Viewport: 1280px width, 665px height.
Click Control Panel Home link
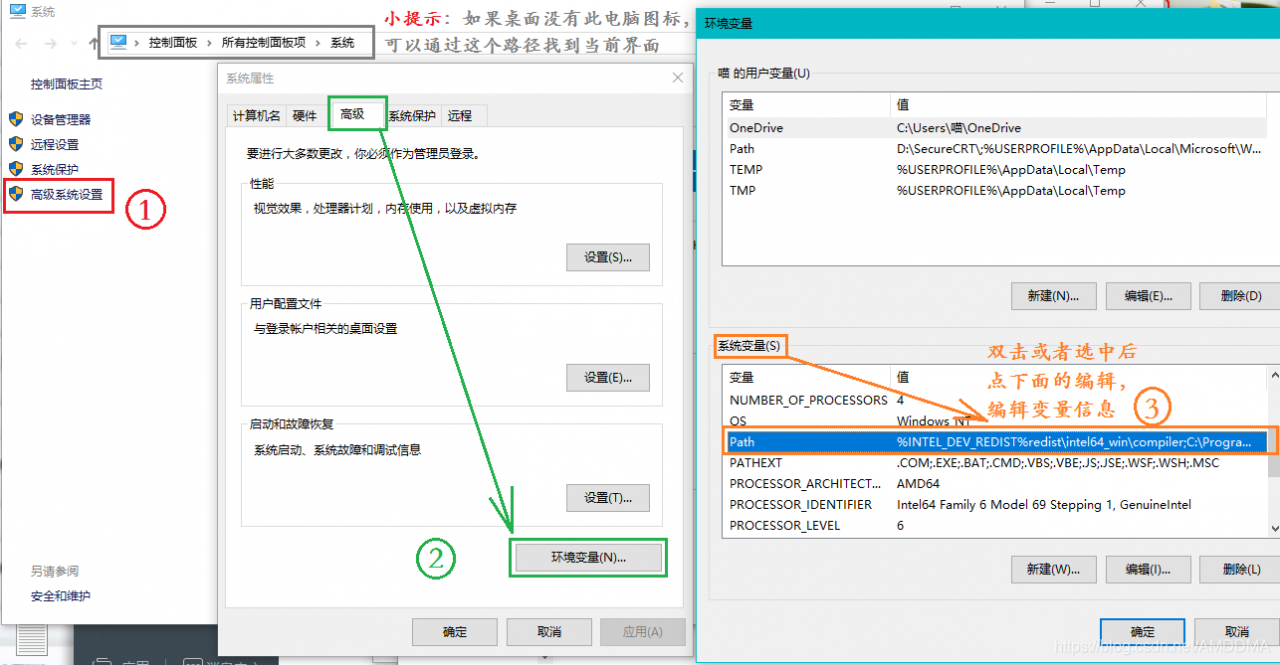coord(66,84)
